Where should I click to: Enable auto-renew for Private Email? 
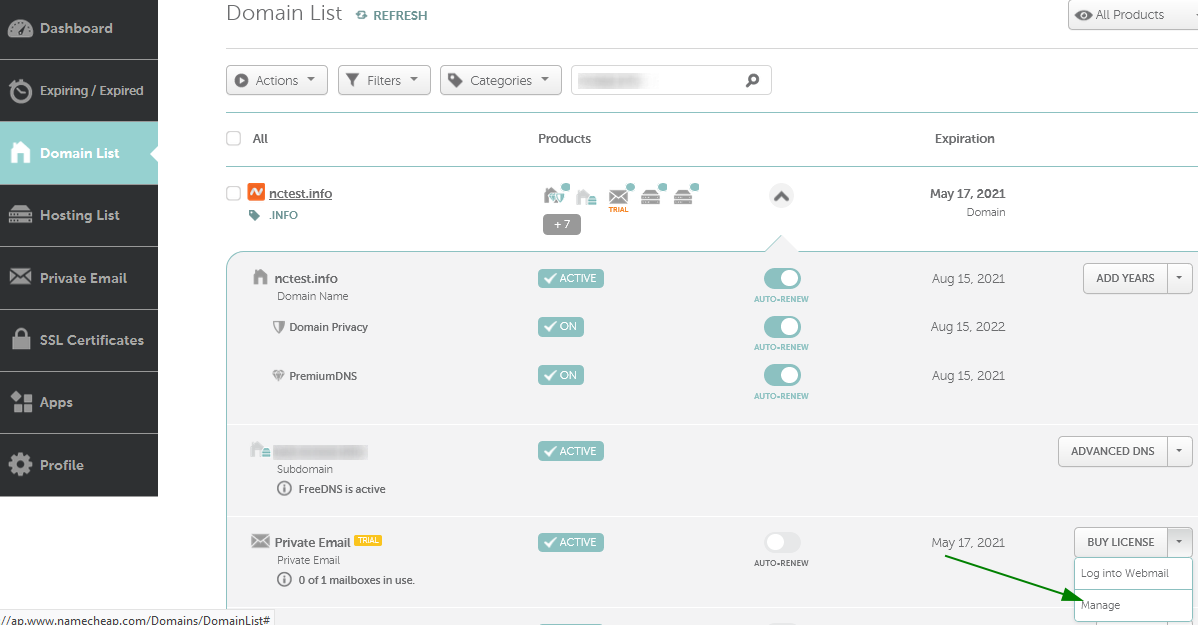click(782, 542)
